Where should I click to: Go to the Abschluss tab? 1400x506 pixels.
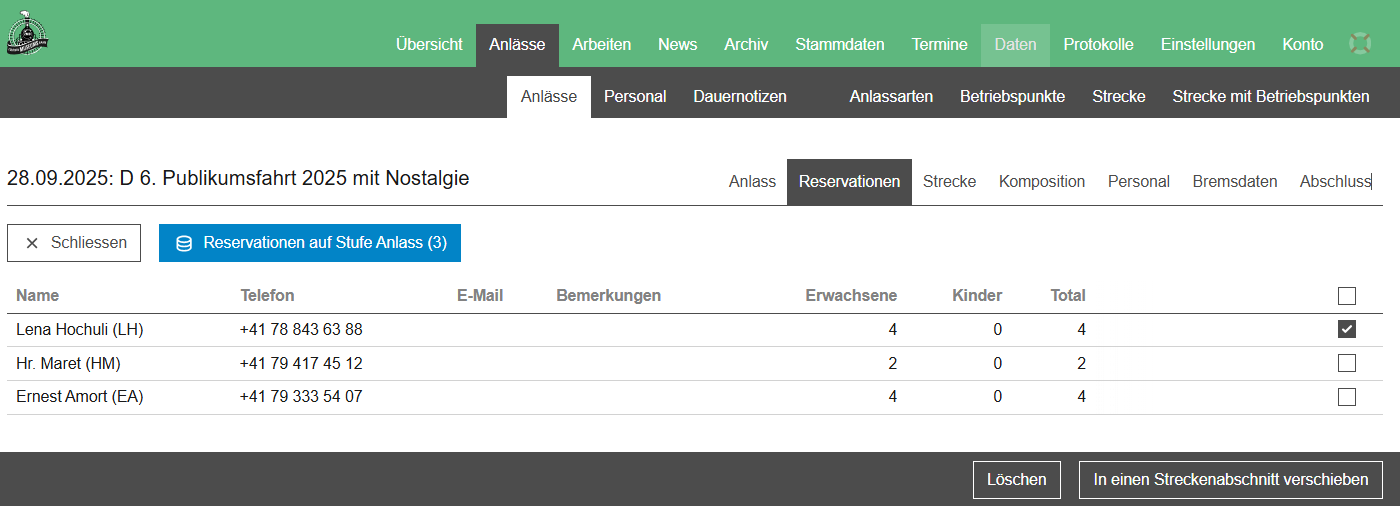[x=1334, y=182]
